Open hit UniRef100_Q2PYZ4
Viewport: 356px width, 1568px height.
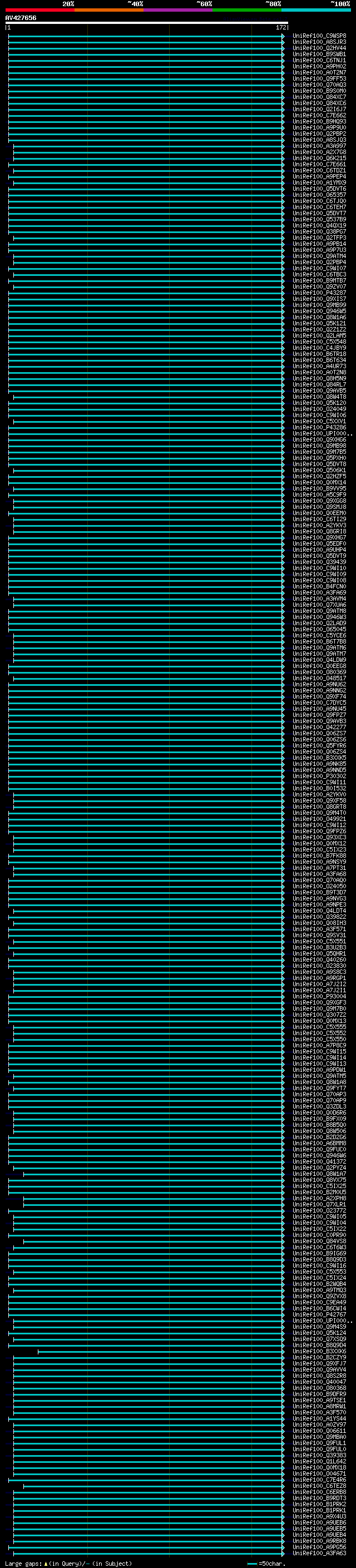pos(319,1168)
